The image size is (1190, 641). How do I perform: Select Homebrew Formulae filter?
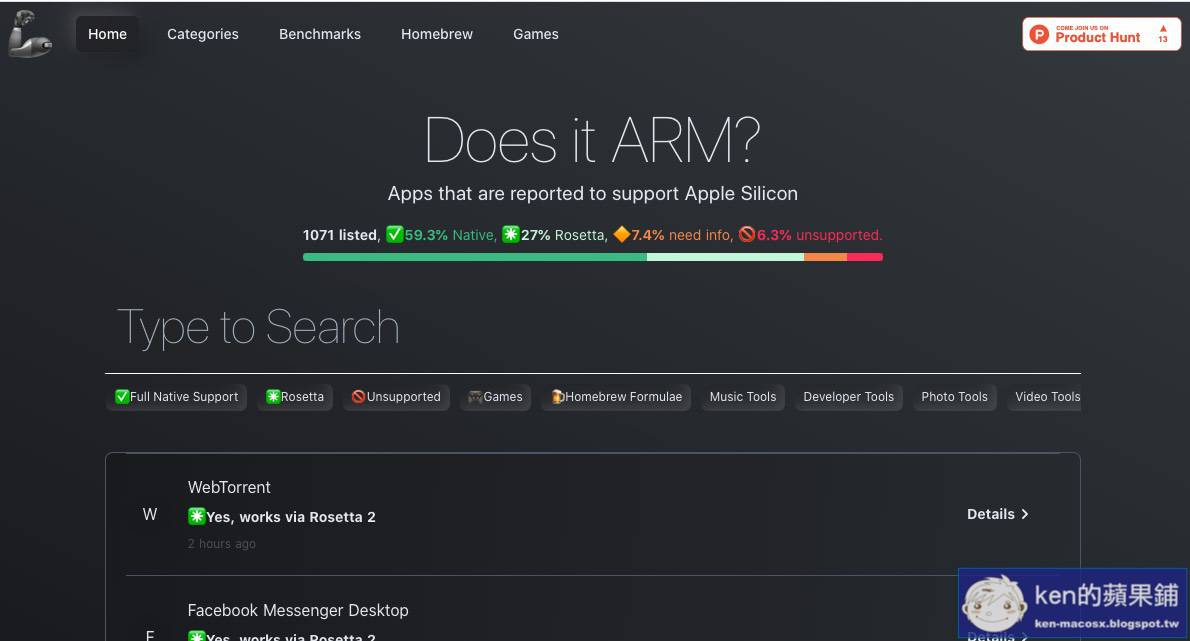tap(616, 397)
